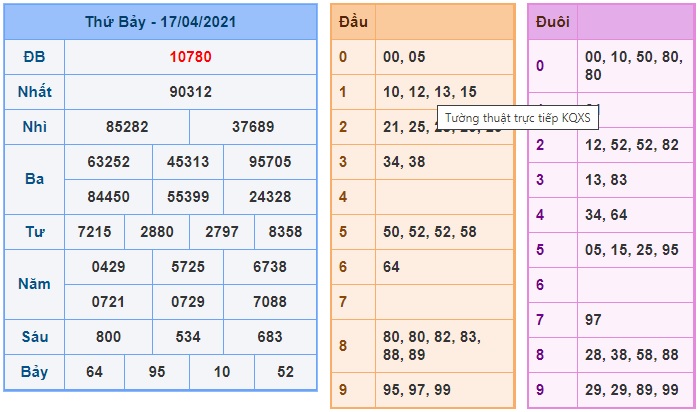The width and height of the screenshot is (700, 412).
Task: Select Đầu values "95, 97, 99"
Action: pos(417,390)
